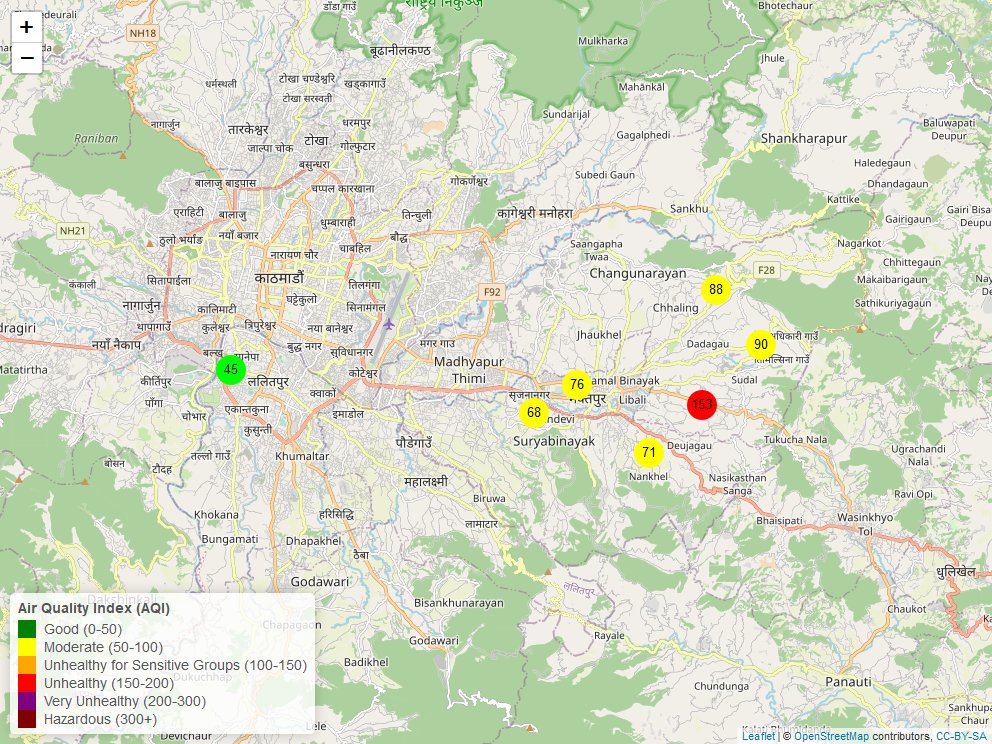
Task: Click 'Unhealthy for Sensitive Groups (100-150)' label
Action: tap(175, 665)
